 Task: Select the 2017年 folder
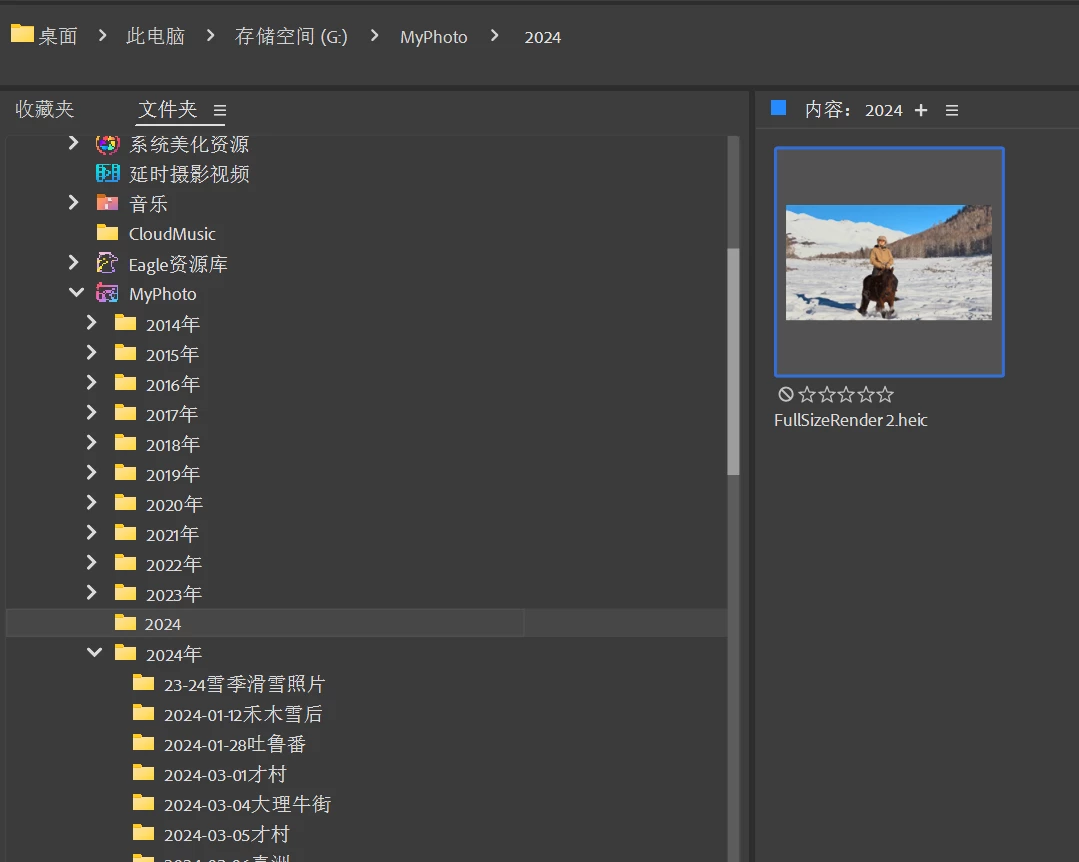pos(172,414)
